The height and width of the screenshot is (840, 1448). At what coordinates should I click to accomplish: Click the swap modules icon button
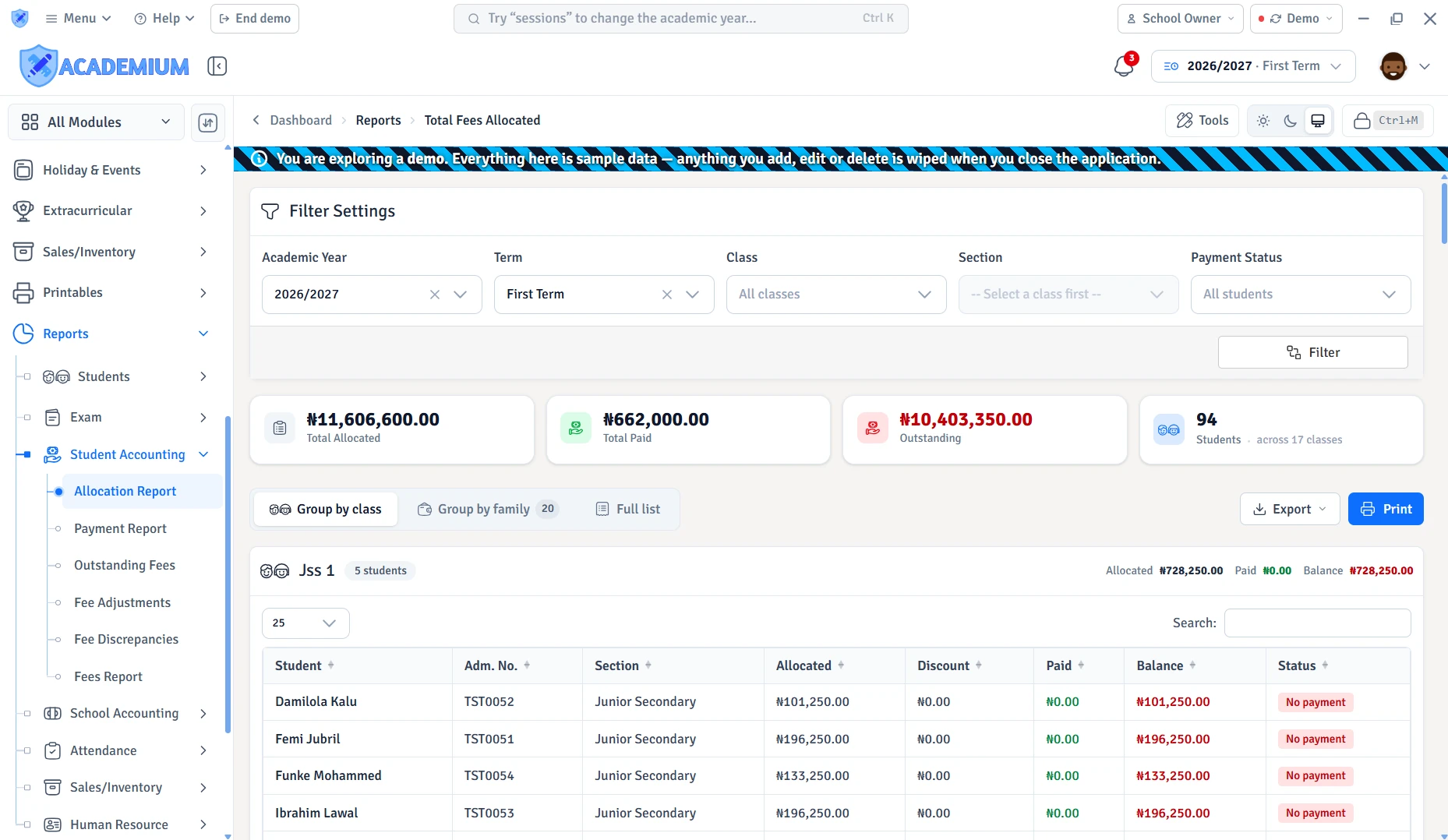coord(208,122)
